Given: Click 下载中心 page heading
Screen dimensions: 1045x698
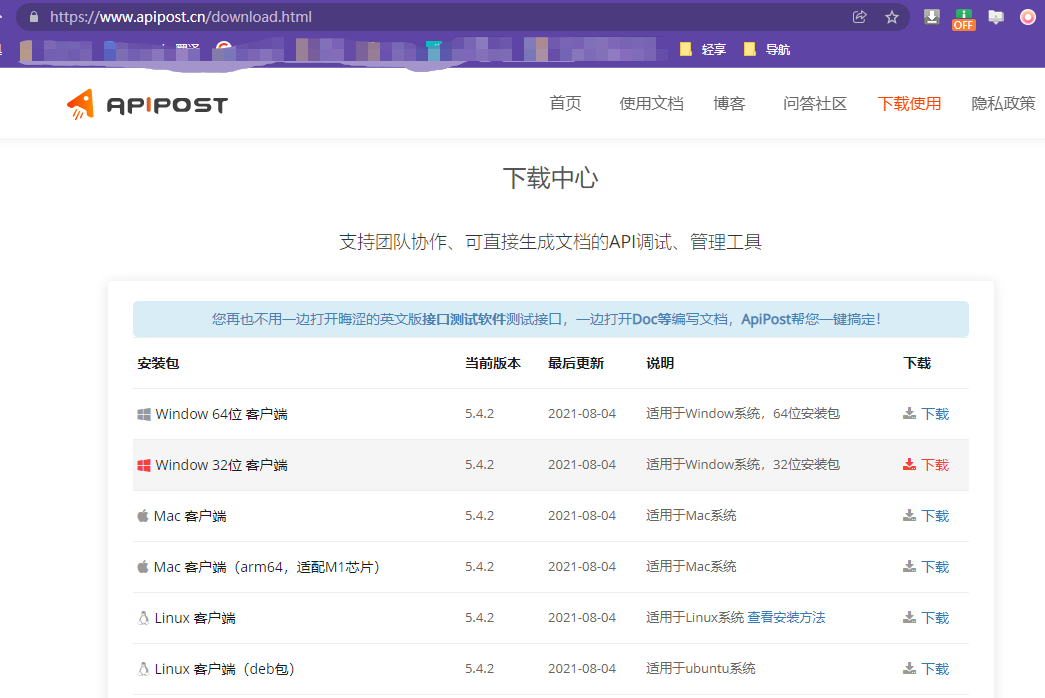Looking at the screenshot, I should point(550,178).
